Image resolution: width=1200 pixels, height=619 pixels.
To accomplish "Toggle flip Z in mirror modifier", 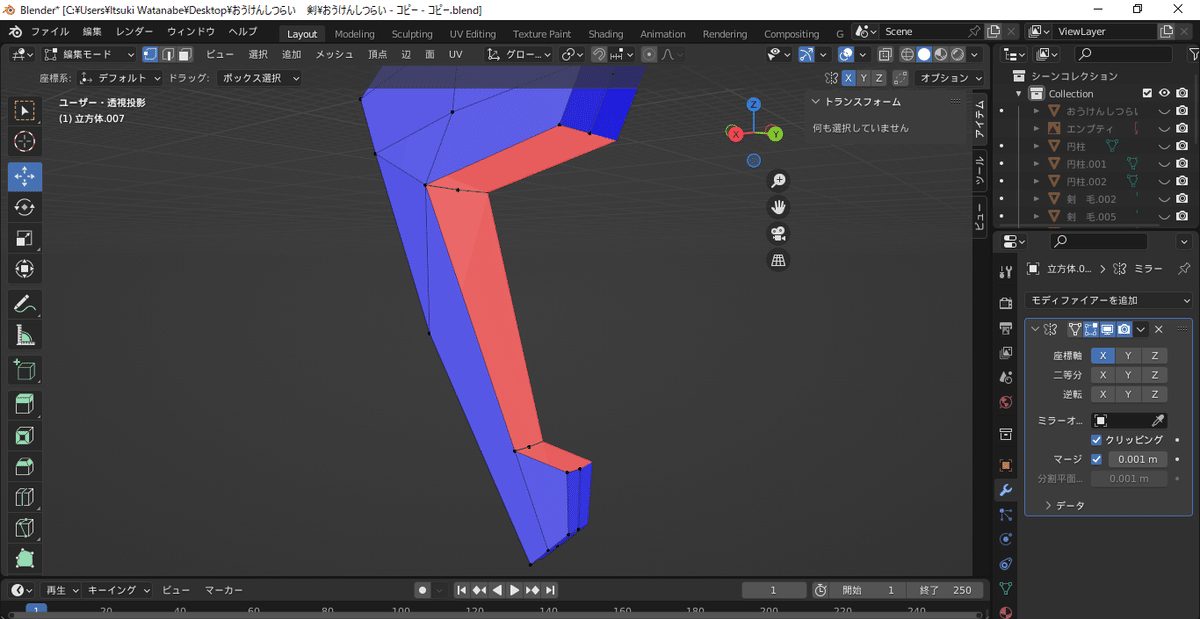I will click(x=1154, y=394).
